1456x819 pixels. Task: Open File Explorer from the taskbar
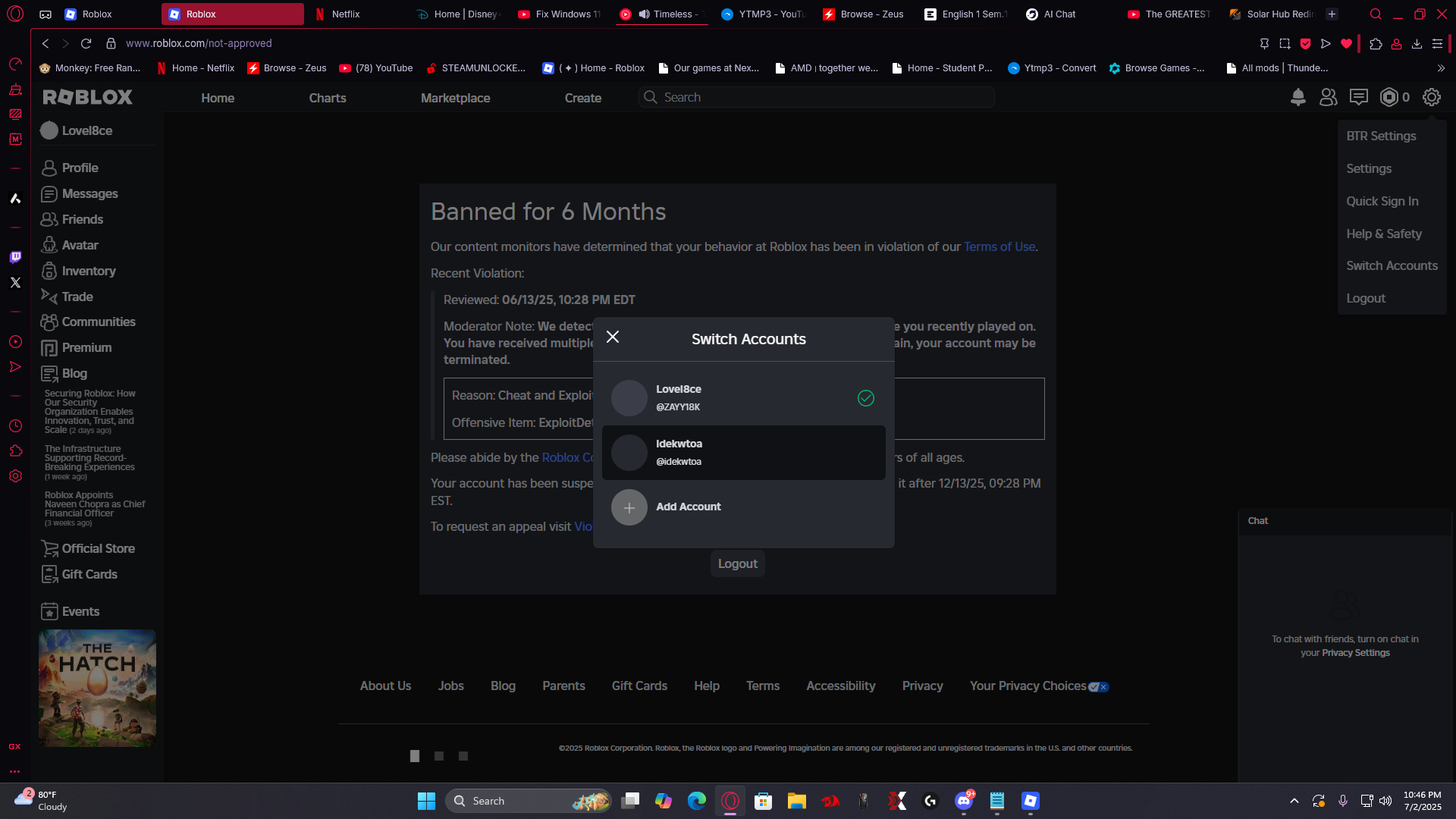click(x=796, y=801)
